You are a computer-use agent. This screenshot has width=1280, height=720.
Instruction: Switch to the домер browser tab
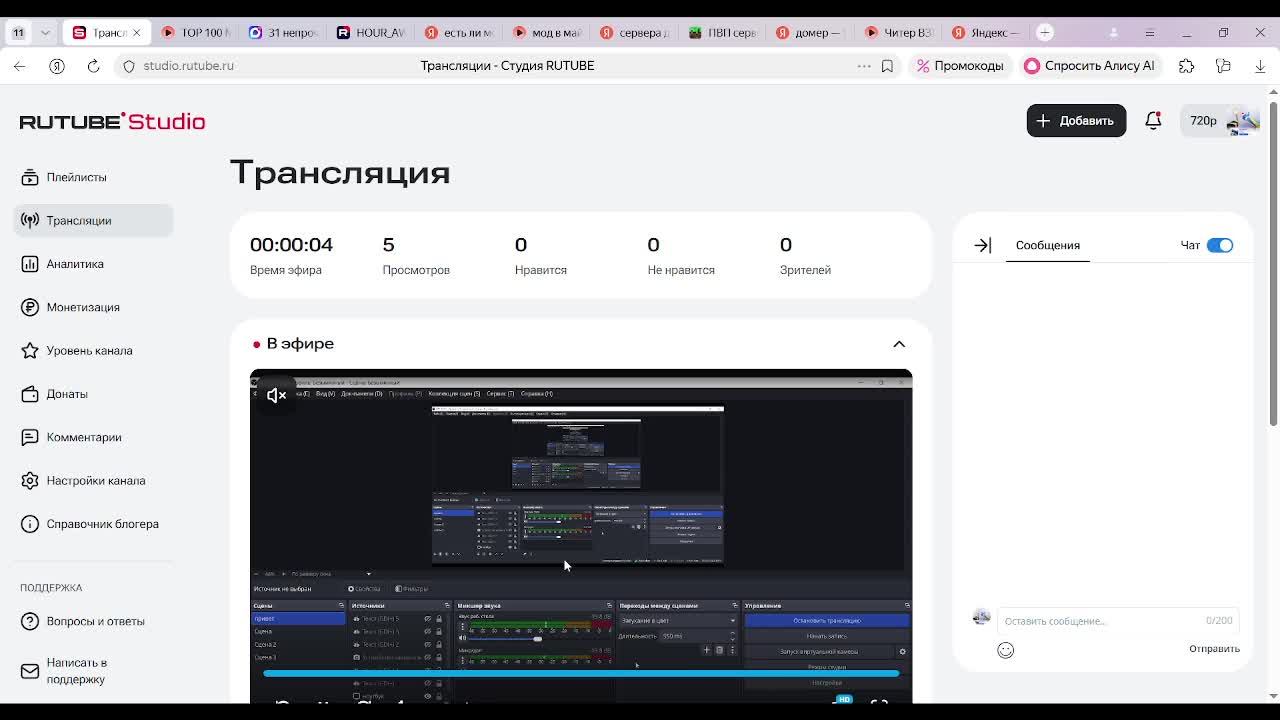(x=810, y=33)
